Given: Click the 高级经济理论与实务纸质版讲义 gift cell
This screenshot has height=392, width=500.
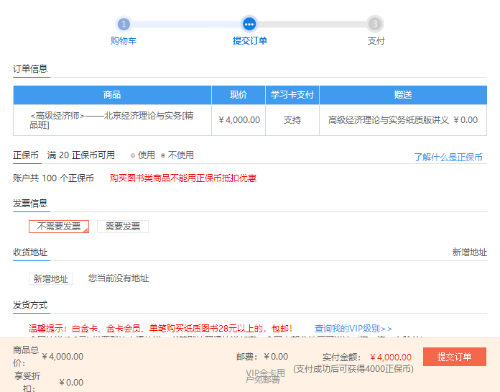Looking at the screenshot, I should pos(403,120).
